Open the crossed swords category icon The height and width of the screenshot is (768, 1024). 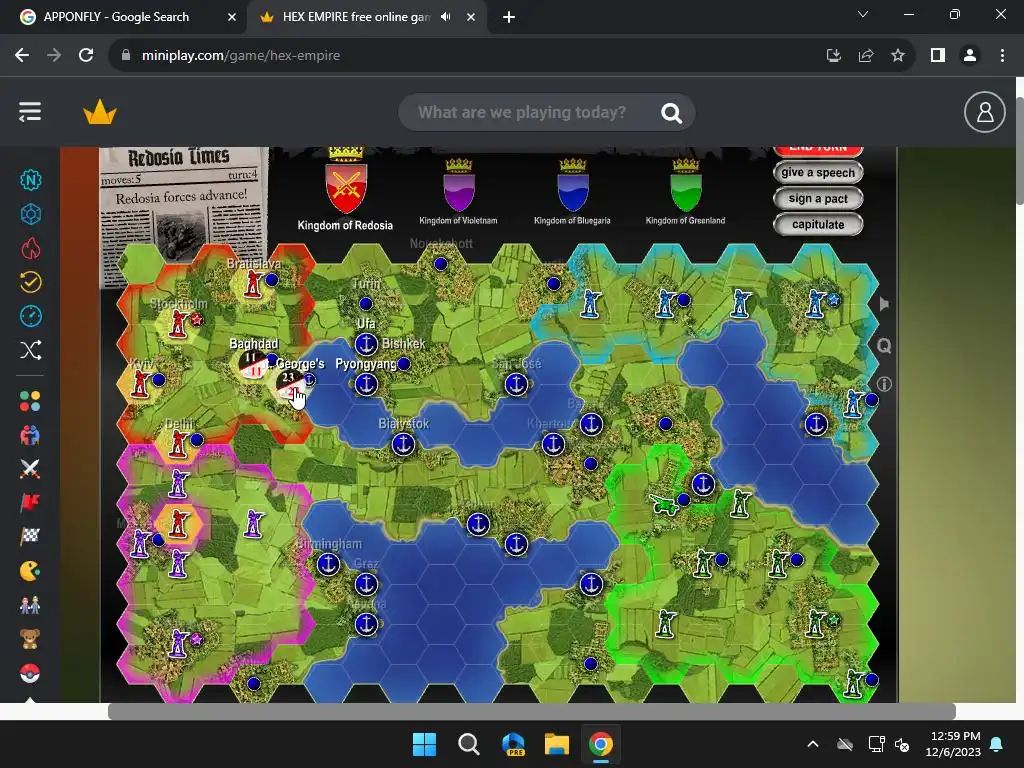(x=30, y=468)
